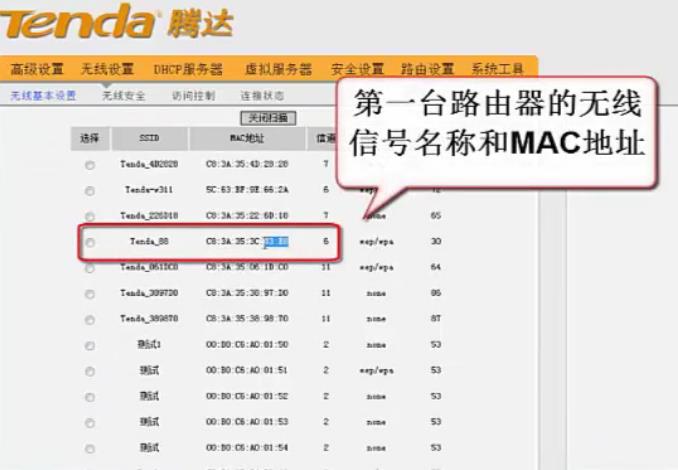The width and height of the screenshot is (678, 470).
Task: Select radio button for Tenda_88
Action: (x=90, y=242)
